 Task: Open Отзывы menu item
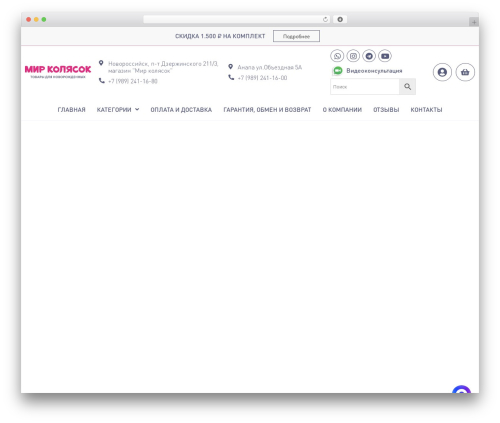click(386, 110)
